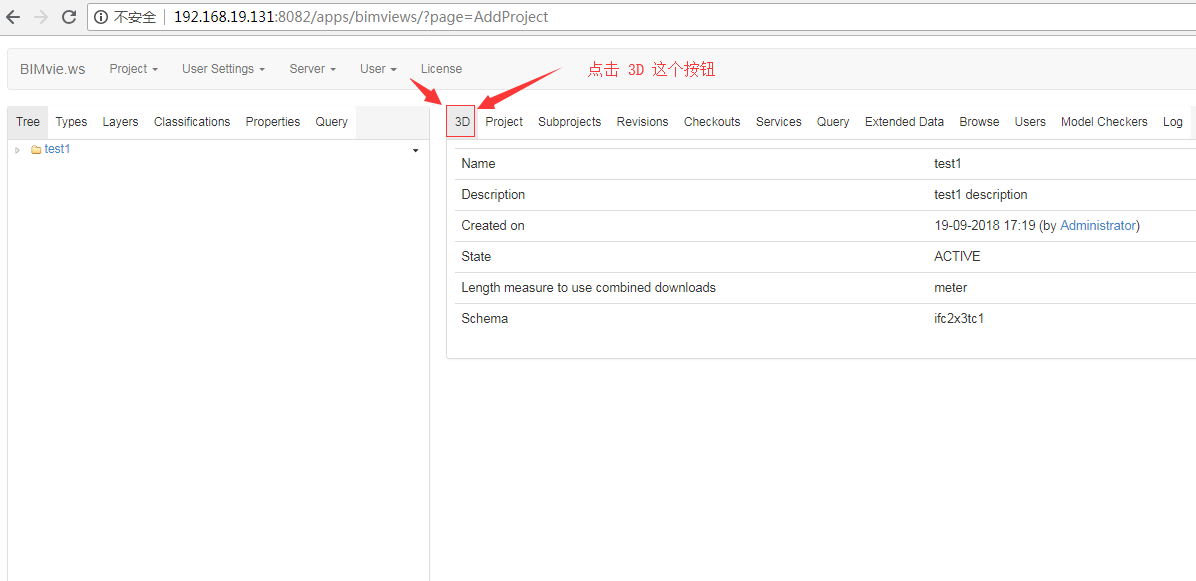Screen dimensions: 1196x581
Task: Open the Project menu
Action: pyautogui.click(x=133, y=68)
